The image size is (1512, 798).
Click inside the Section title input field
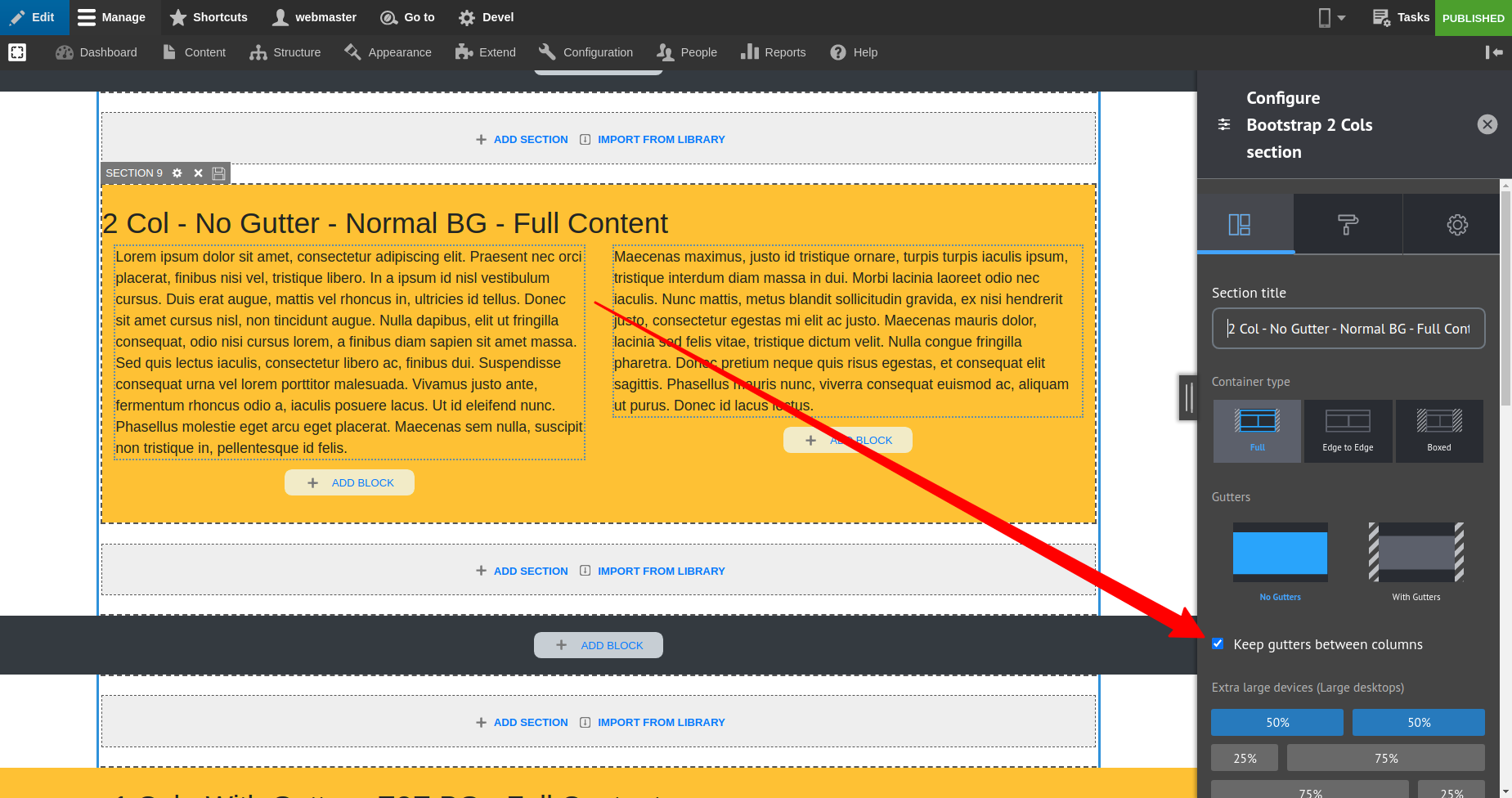(x=1347, y=328)
